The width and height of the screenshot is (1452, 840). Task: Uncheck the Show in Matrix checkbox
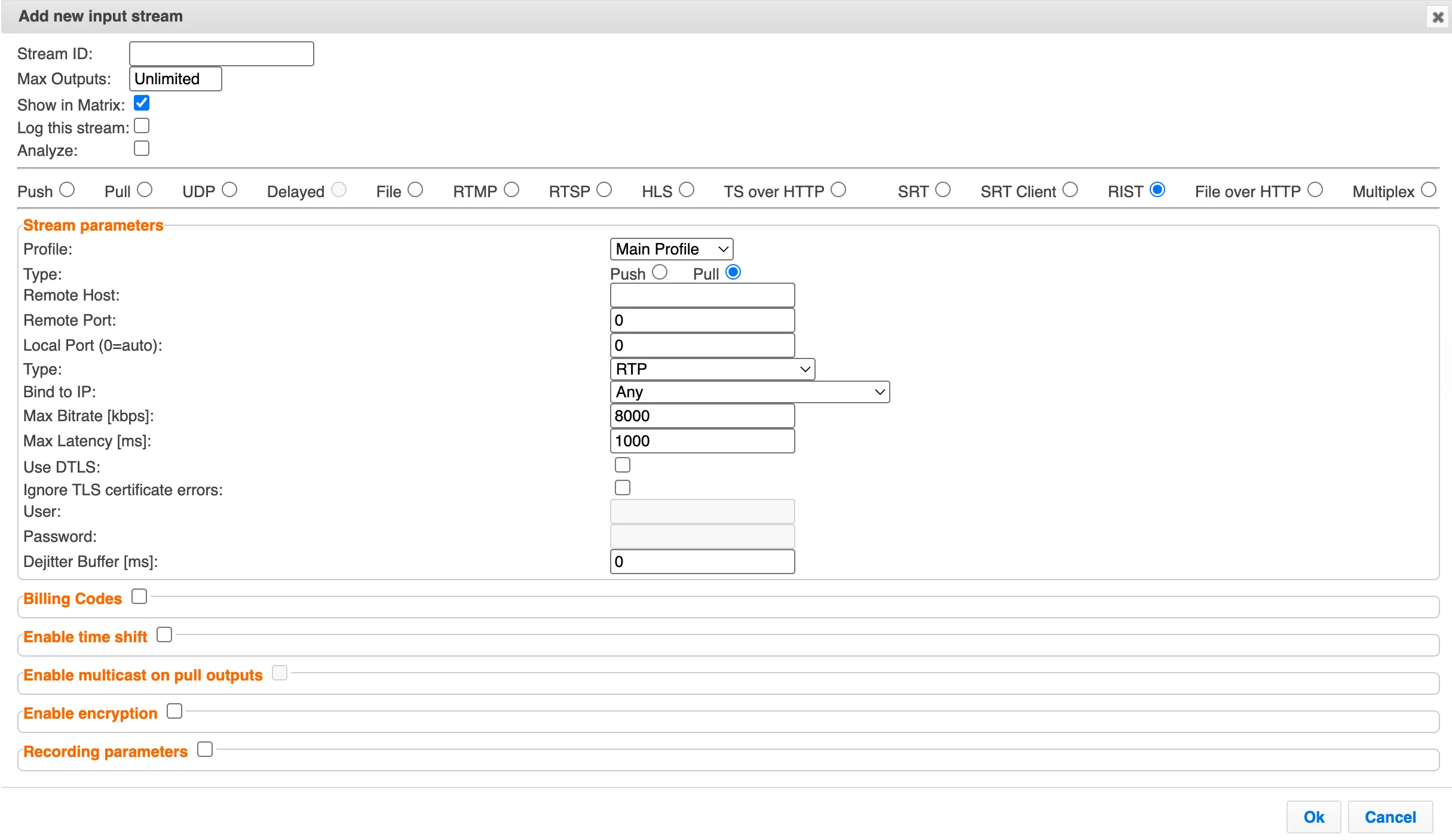tap(142, 103)
